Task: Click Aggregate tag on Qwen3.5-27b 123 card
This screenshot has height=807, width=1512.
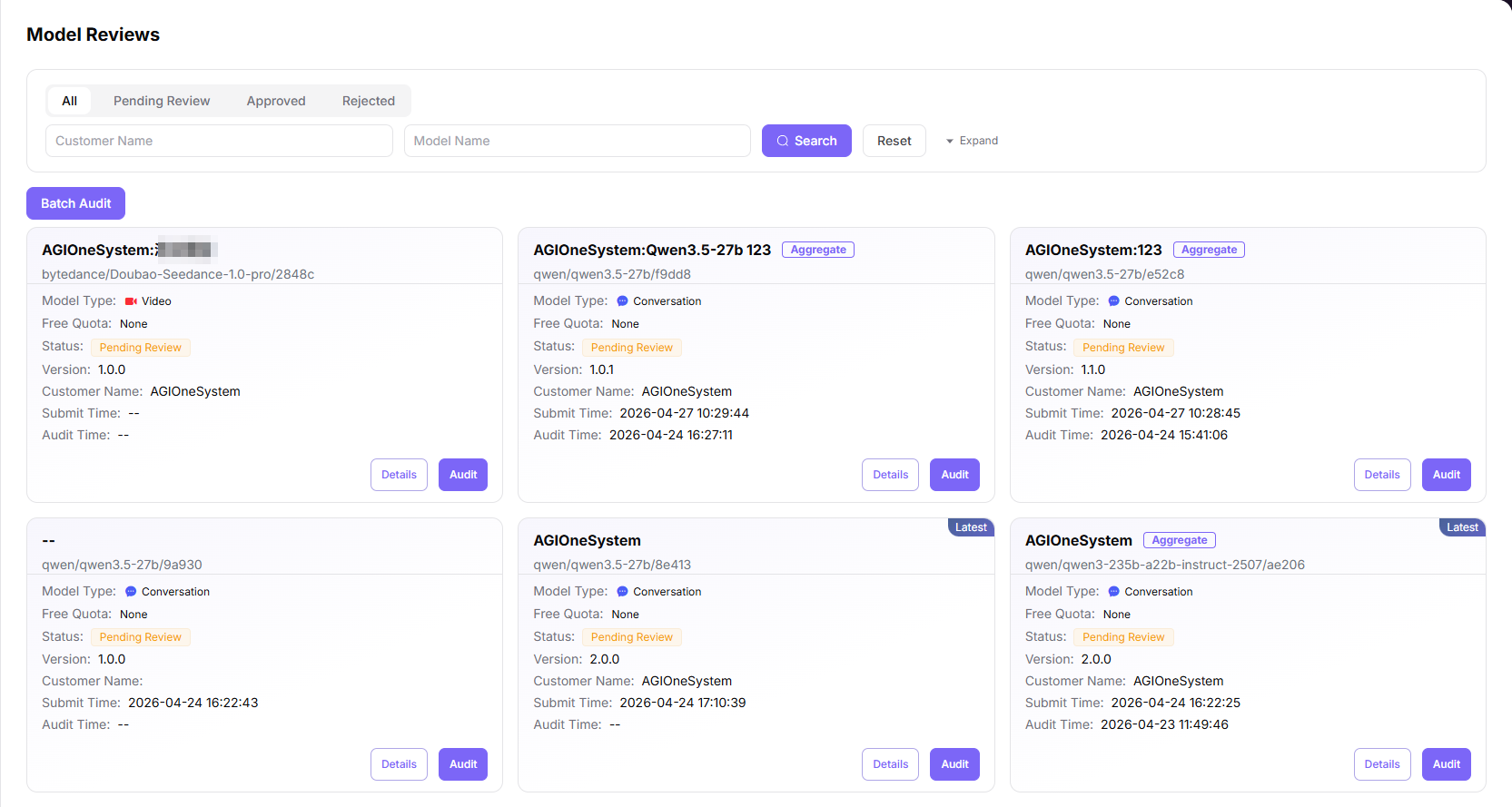Action: click(818, 250)
